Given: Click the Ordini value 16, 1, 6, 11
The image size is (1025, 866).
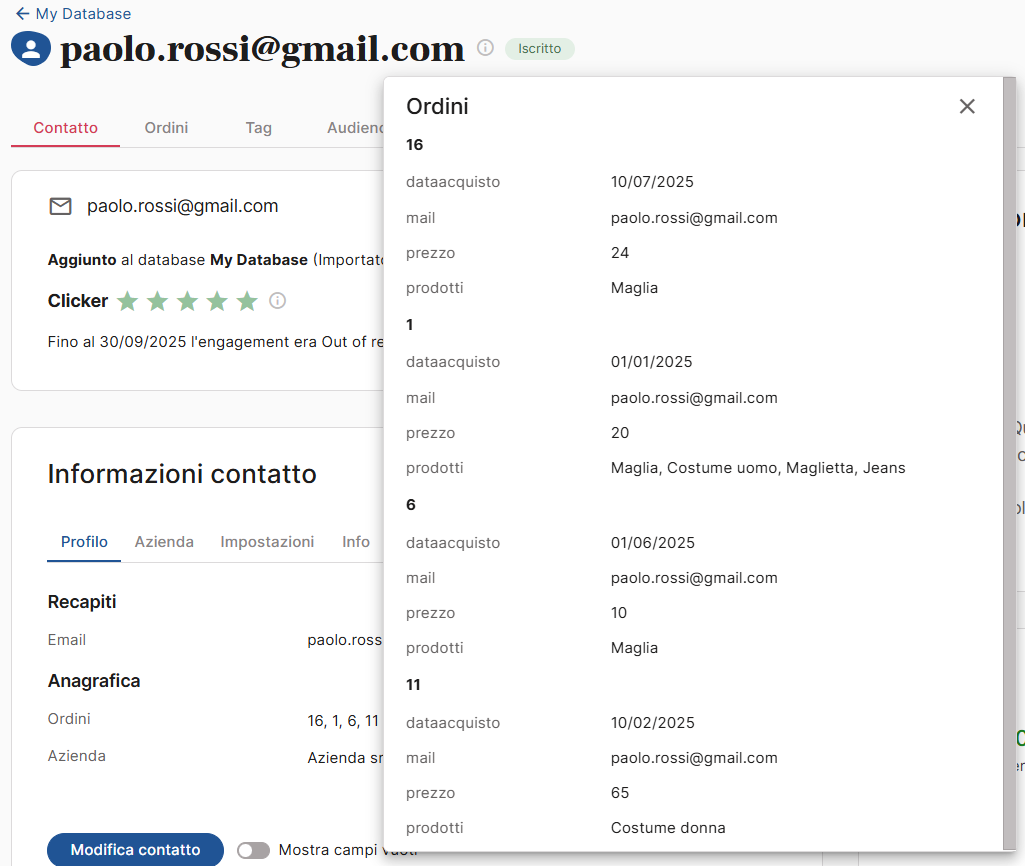Looking at the screenshot, I should pyautogui.click(x=343, y=720).
